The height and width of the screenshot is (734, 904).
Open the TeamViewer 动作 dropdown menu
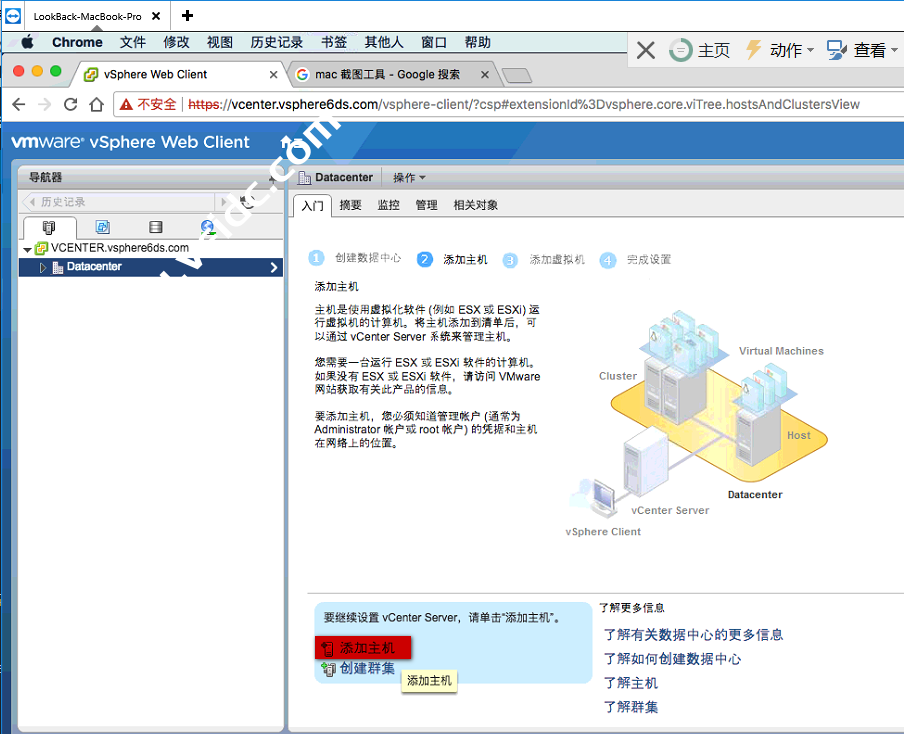(780, 50)
